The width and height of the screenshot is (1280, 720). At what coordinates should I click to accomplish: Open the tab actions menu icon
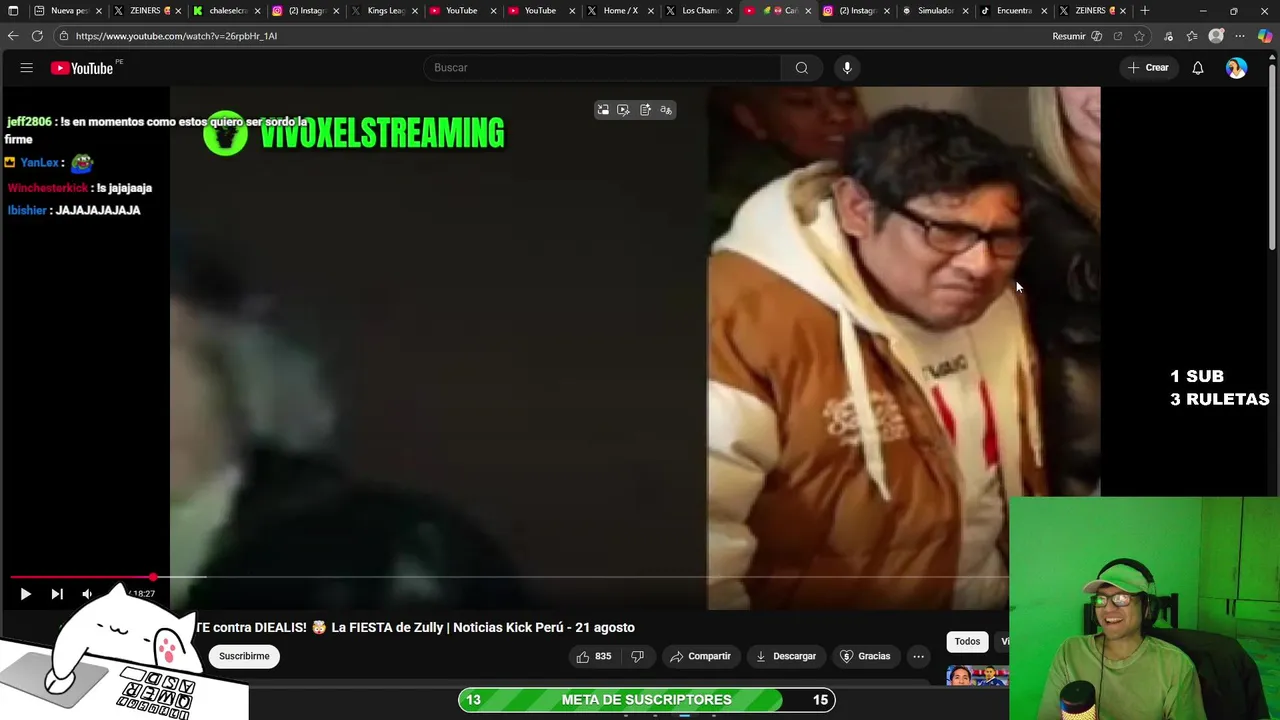click(13, 11)
